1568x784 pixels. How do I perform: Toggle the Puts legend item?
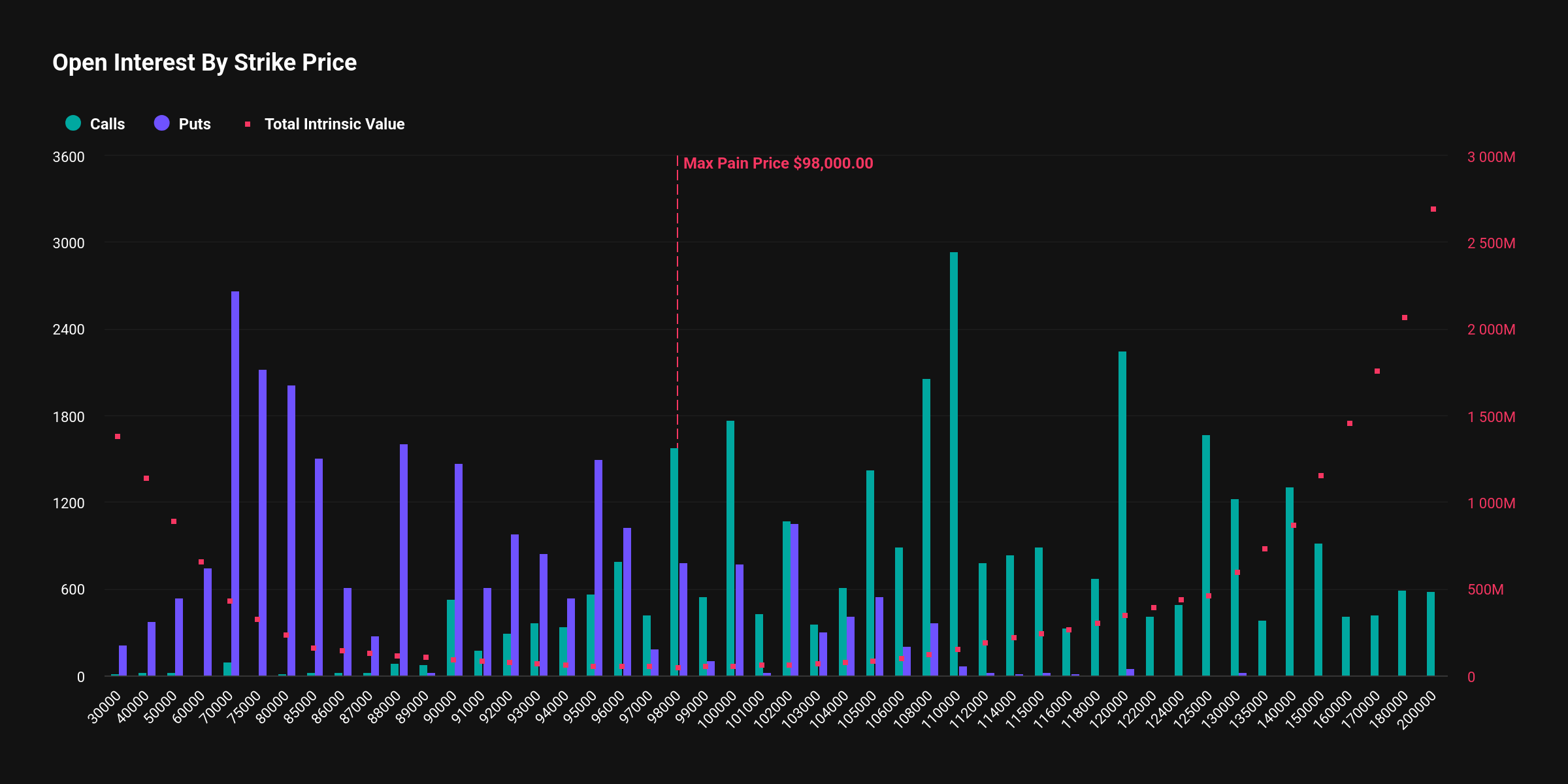[194, 124]
